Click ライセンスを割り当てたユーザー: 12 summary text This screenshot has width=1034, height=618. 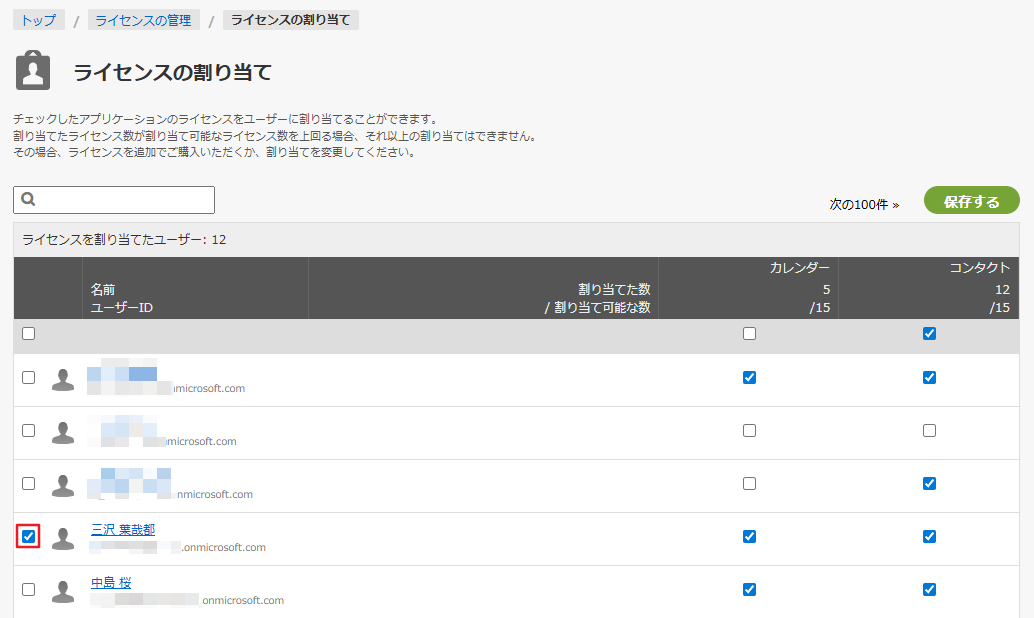(x=124, y=239)
